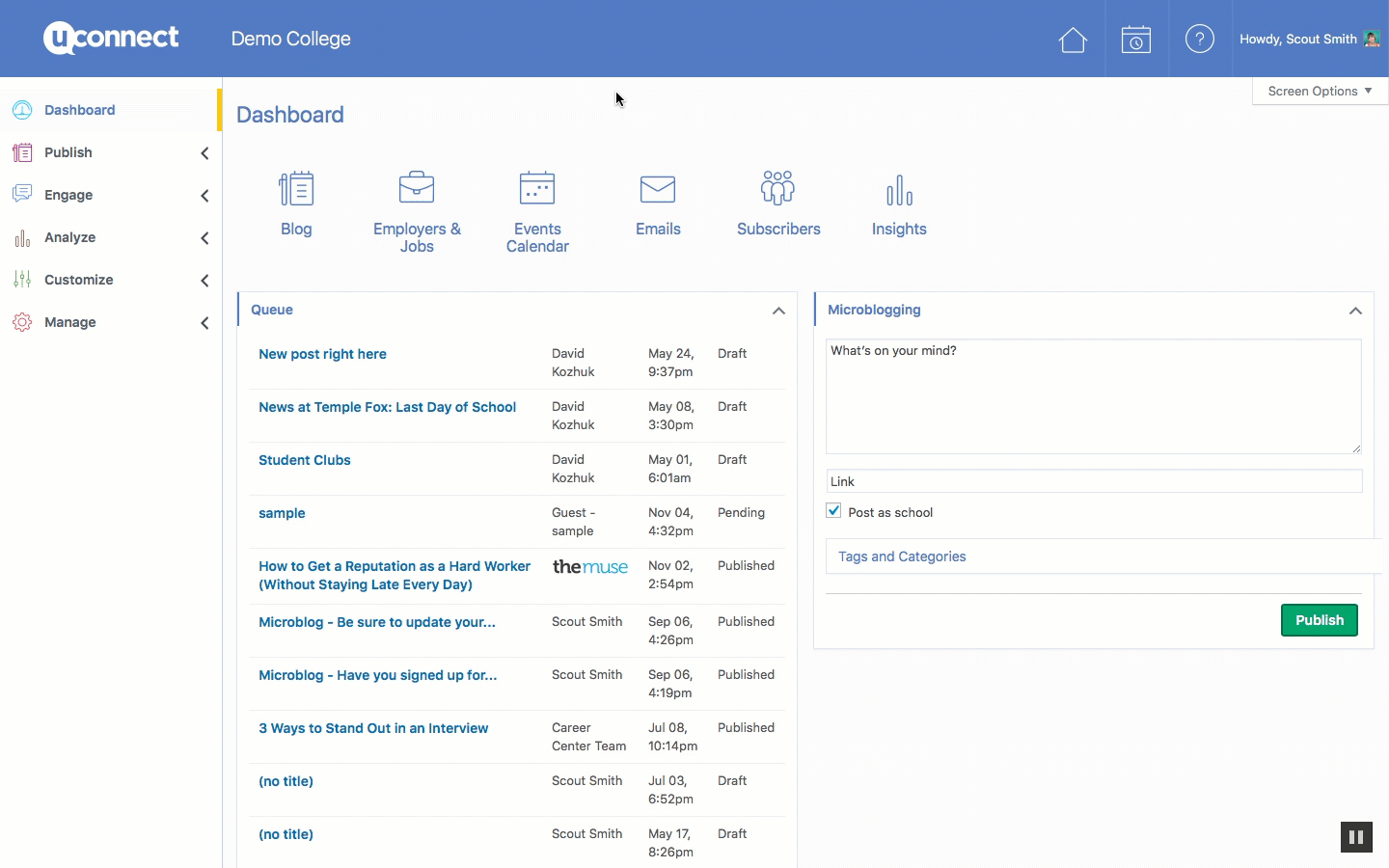Click the What's on your mind text area
The image size is (1389, 868).
[x=1093, y=395]
